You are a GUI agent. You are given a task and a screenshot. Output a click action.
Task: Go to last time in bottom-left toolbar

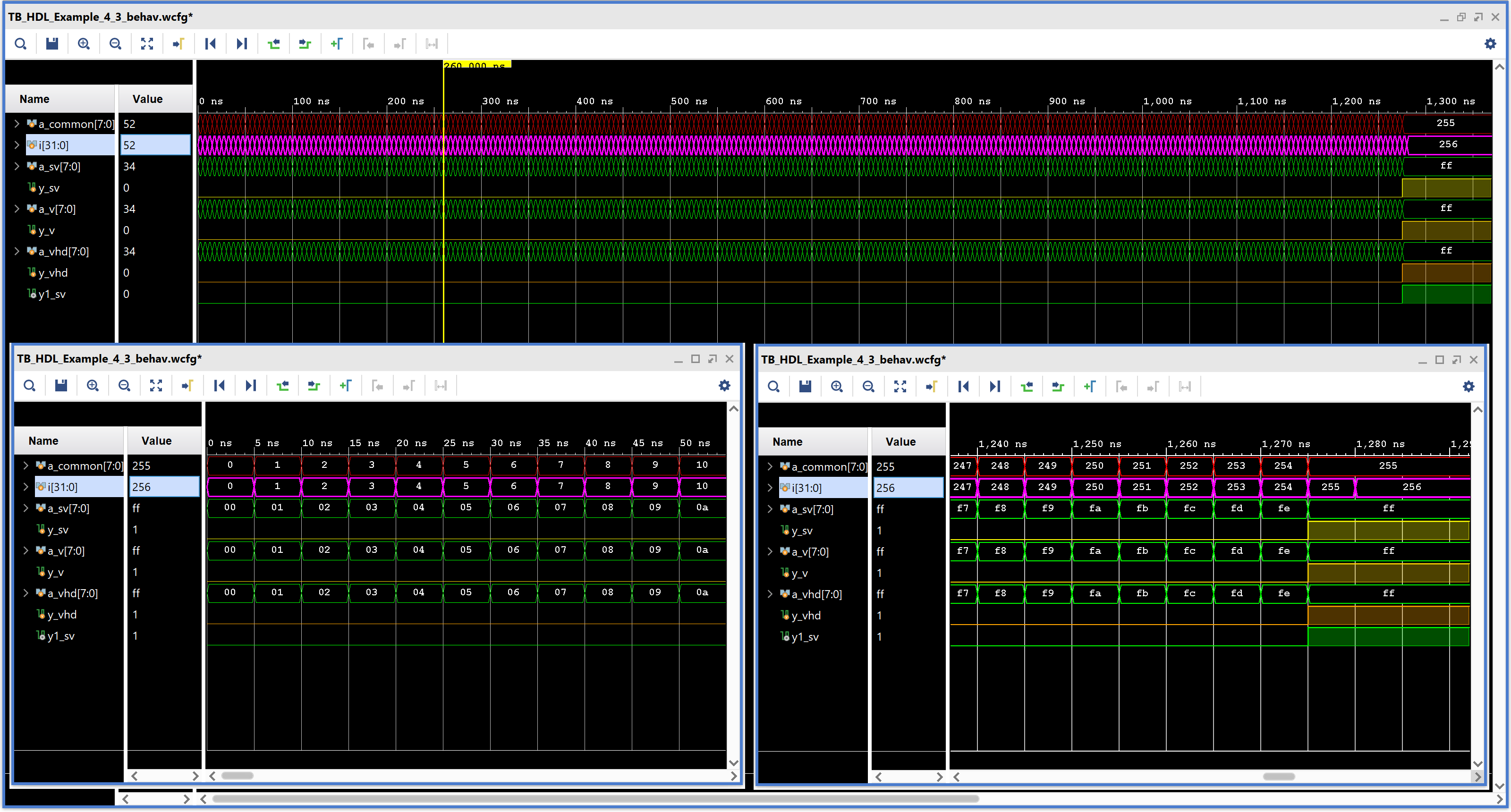(251, 386)
